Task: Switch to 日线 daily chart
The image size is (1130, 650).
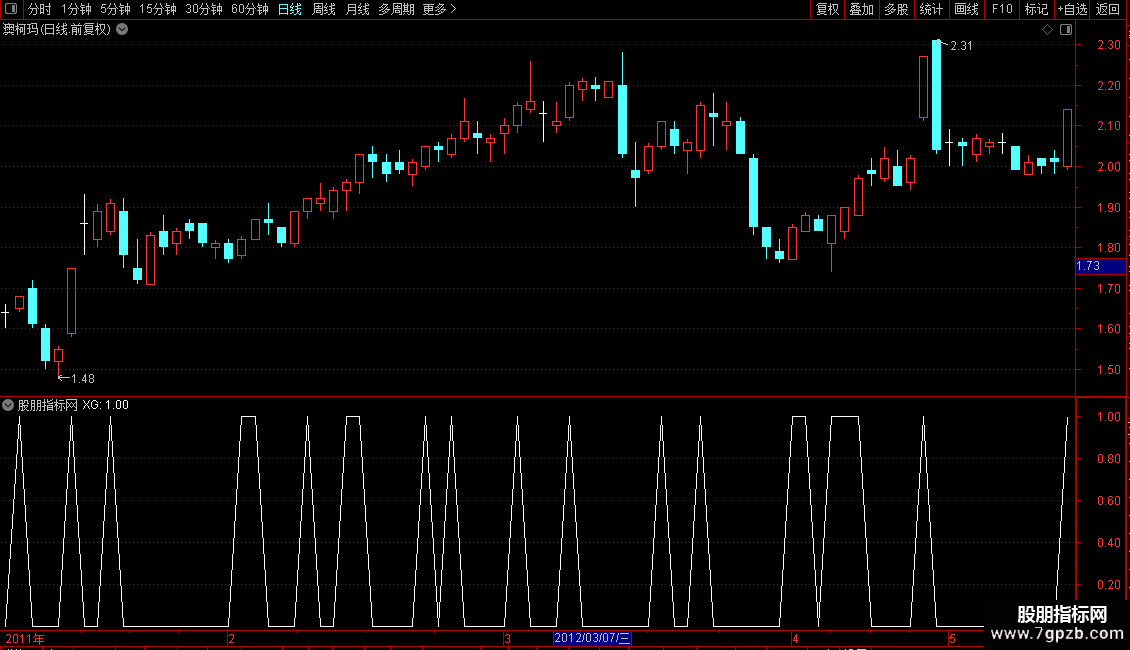Action: point(290,9)
